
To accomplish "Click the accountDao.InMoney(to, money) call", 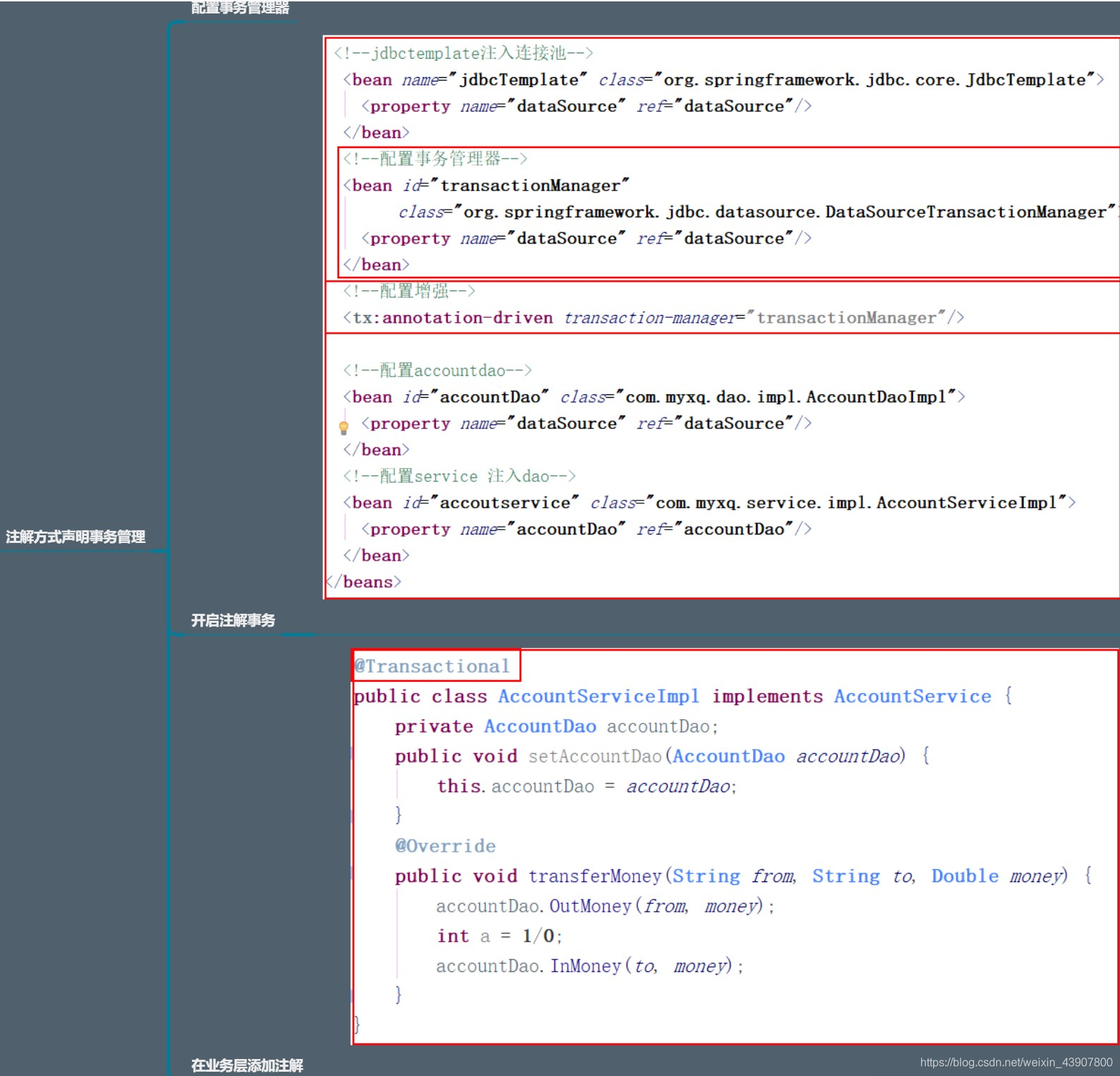I will 590,966.
